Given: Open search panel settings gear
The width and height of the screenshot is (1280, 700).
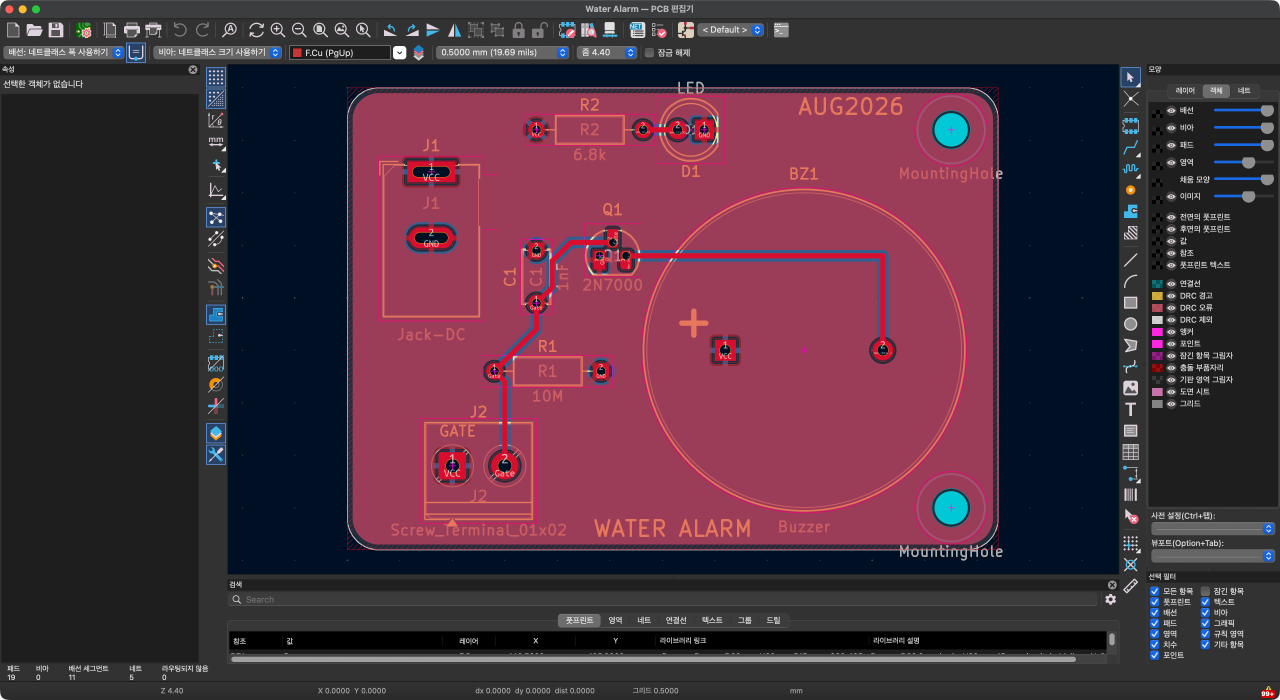Looking at the screenshot, I should tap(1110, 600).
